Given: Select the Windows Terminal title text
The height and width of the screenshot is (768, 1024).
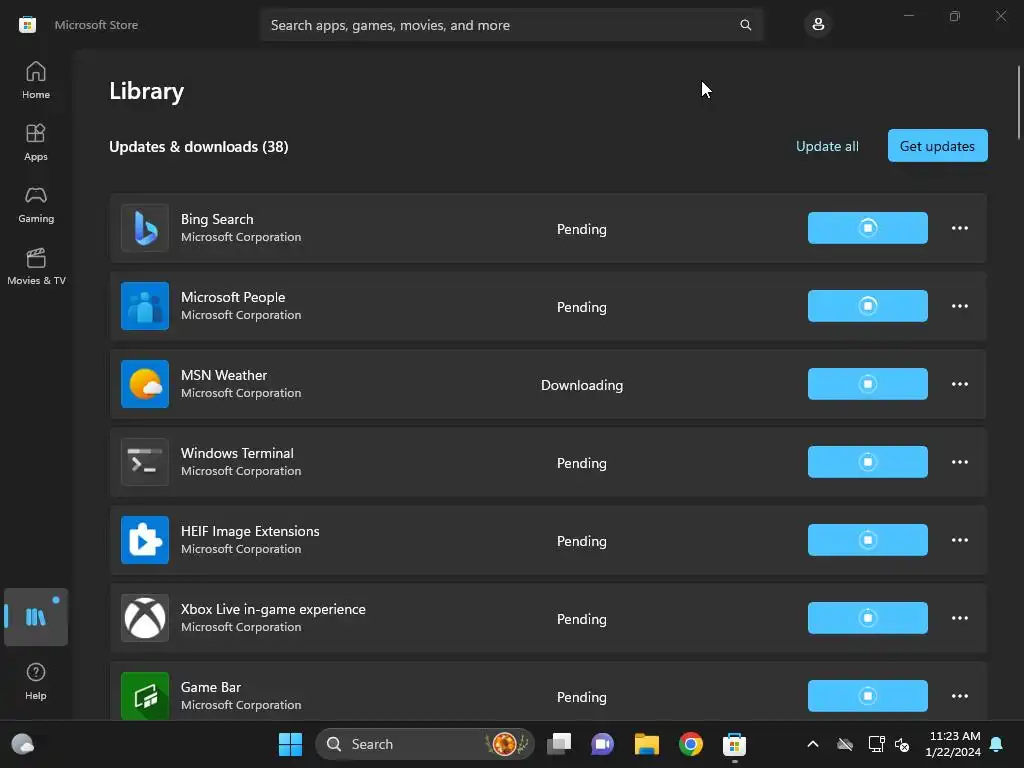Looking at the screenshot, I should pos(237,453).
